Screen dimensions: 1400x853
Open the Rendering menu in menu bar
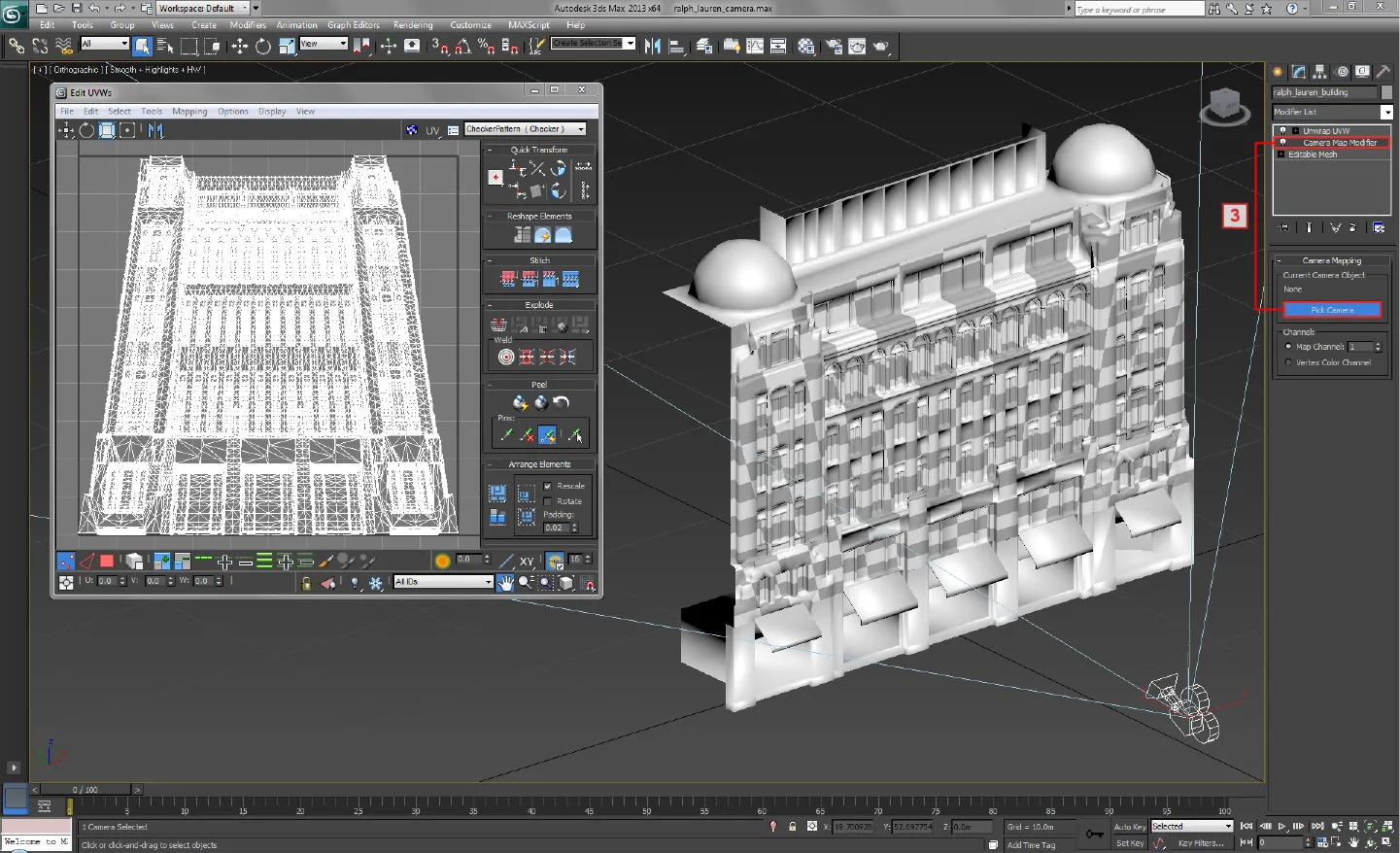coord(413,25)
